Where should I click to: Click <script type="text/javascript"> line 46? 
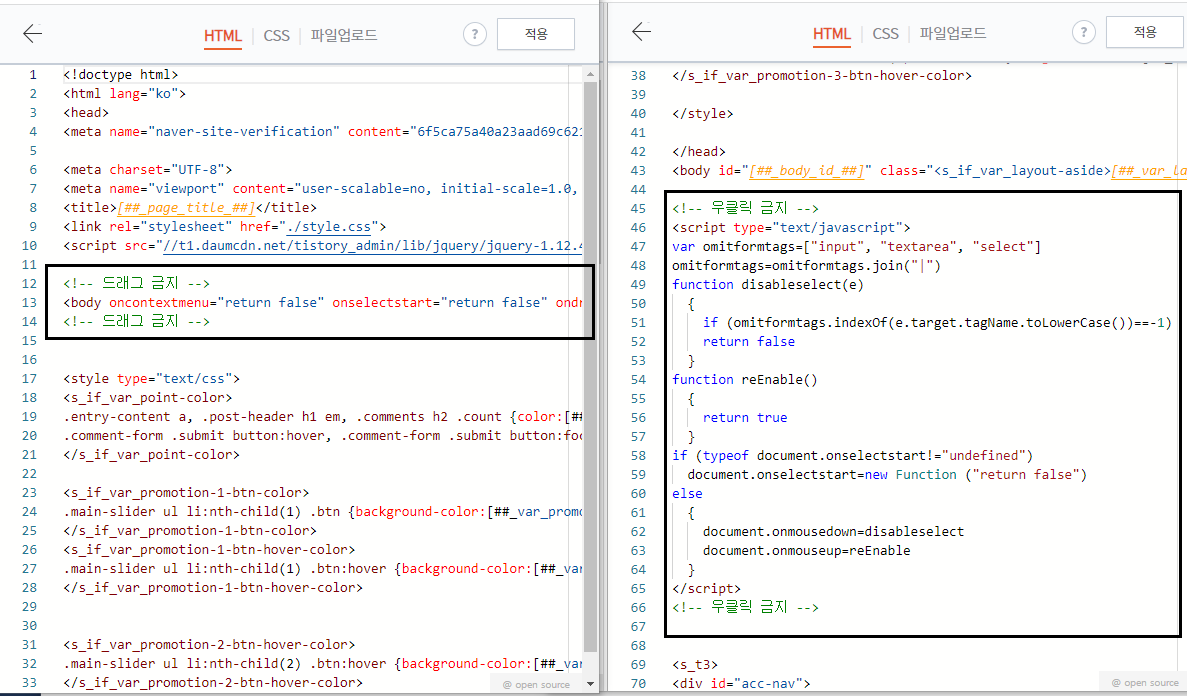click(791, 227)
